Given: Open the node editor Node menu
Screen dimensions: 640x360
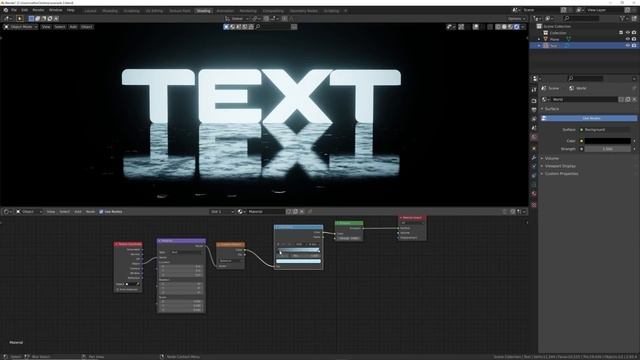Looking at the screenshot, I should 90,212.
